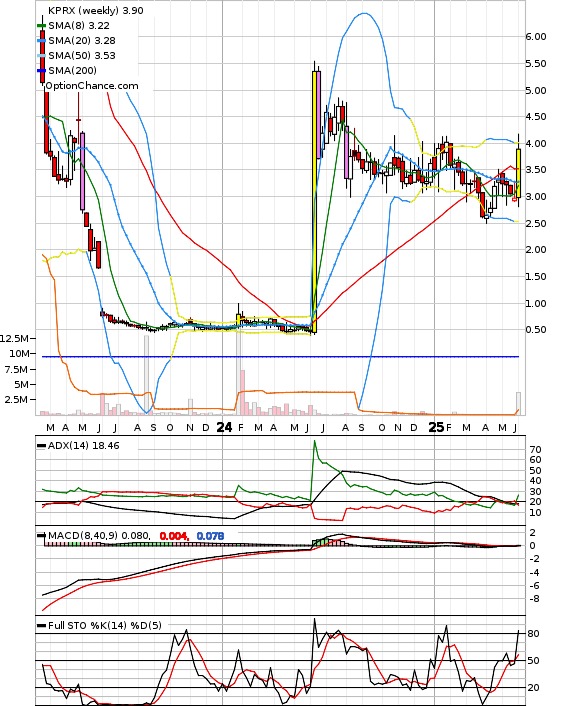This screenshot has height=706, width=566.
Task: Click the 12.5M volume axis label
Action: point(15,338)
